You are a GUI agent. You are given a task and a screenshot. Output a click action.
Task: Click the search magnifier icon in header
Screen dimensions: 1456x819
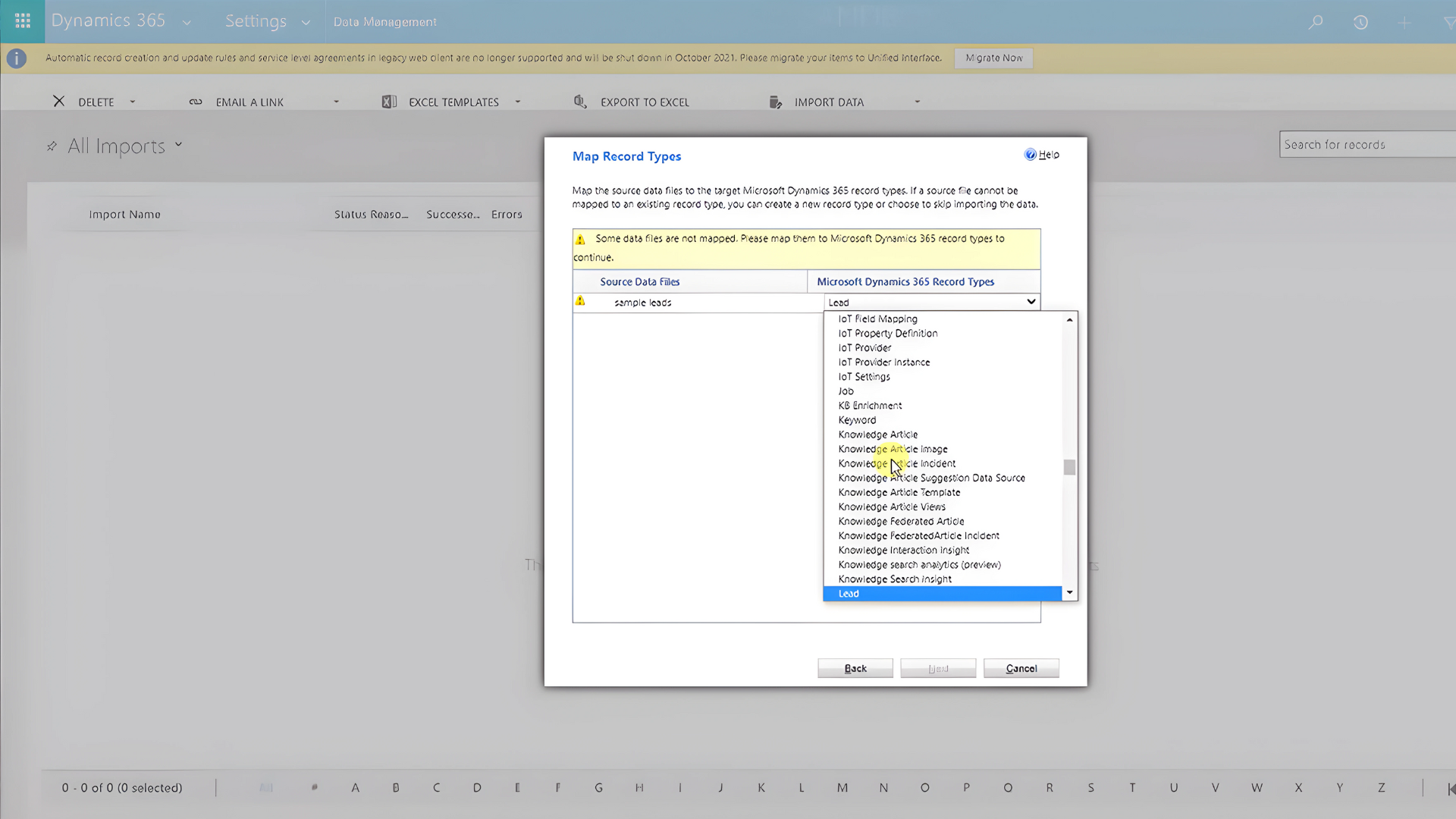tap(1316, 22)
